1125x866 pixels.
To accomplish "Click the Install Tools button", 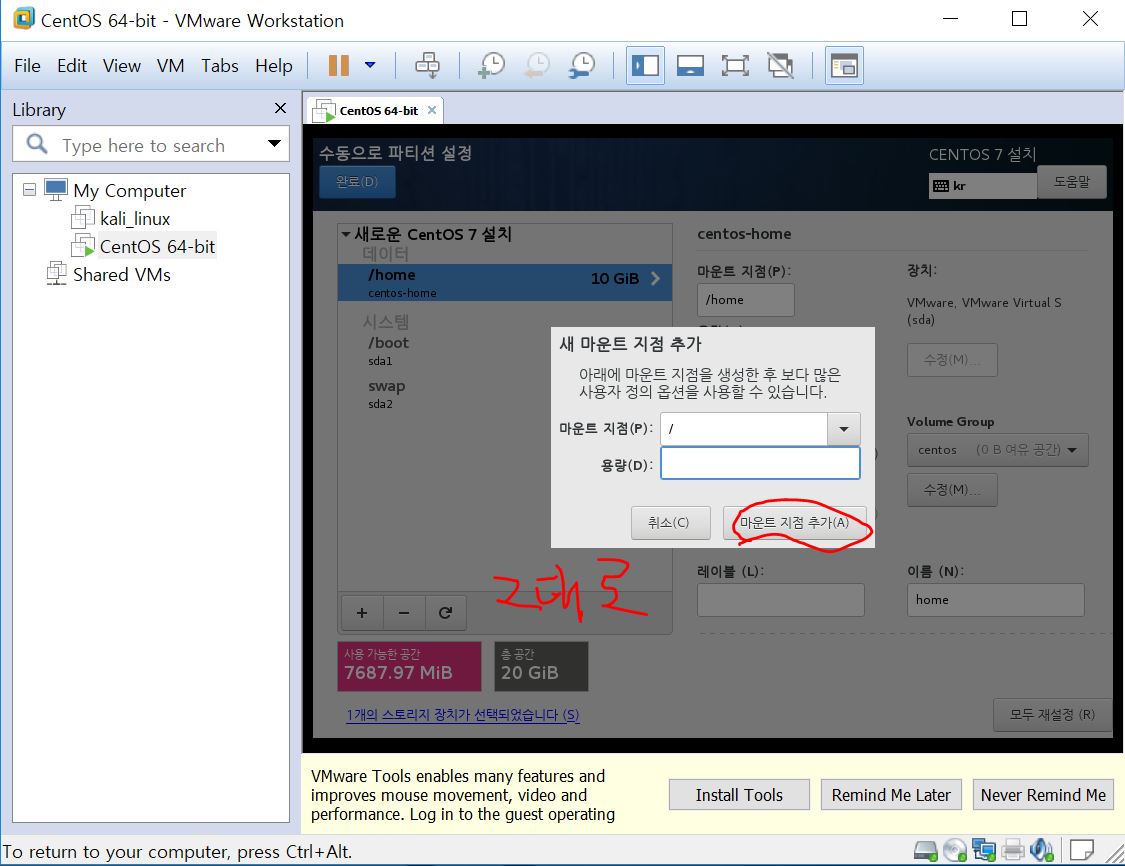I will click(739, 795).
